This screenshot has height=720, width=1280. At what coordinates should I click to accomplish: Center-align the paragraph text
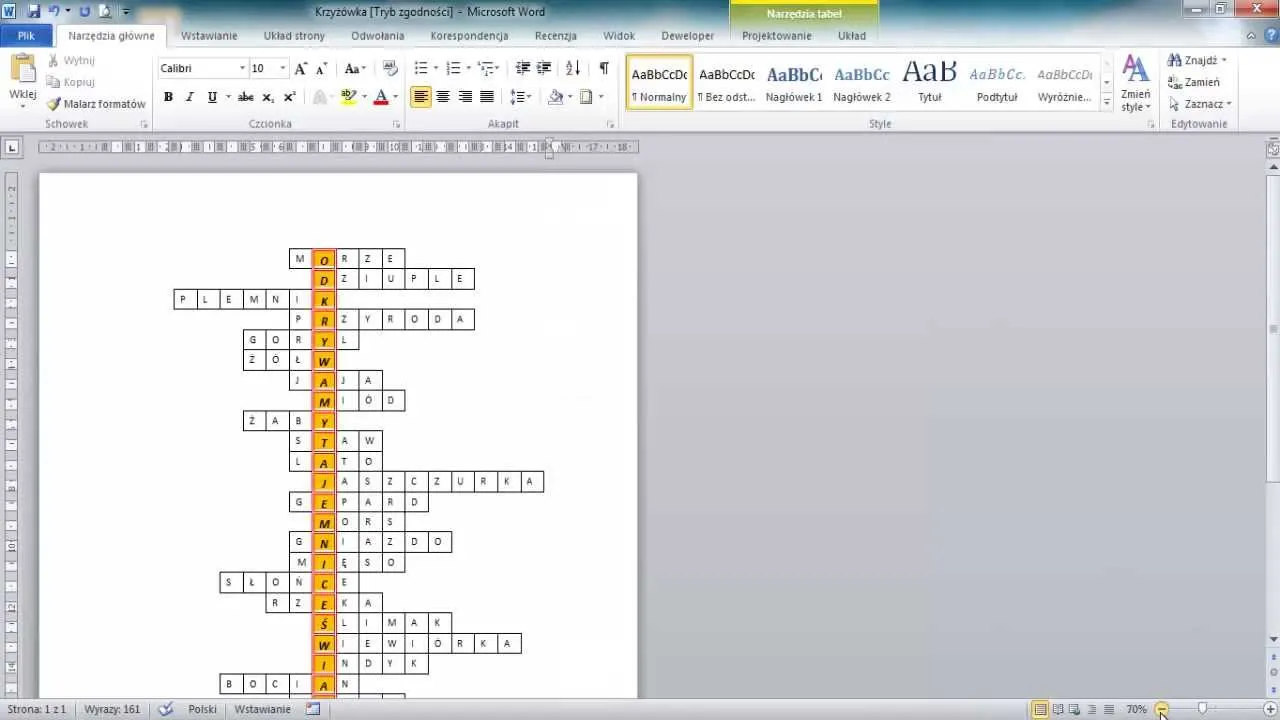pos(442,97)
